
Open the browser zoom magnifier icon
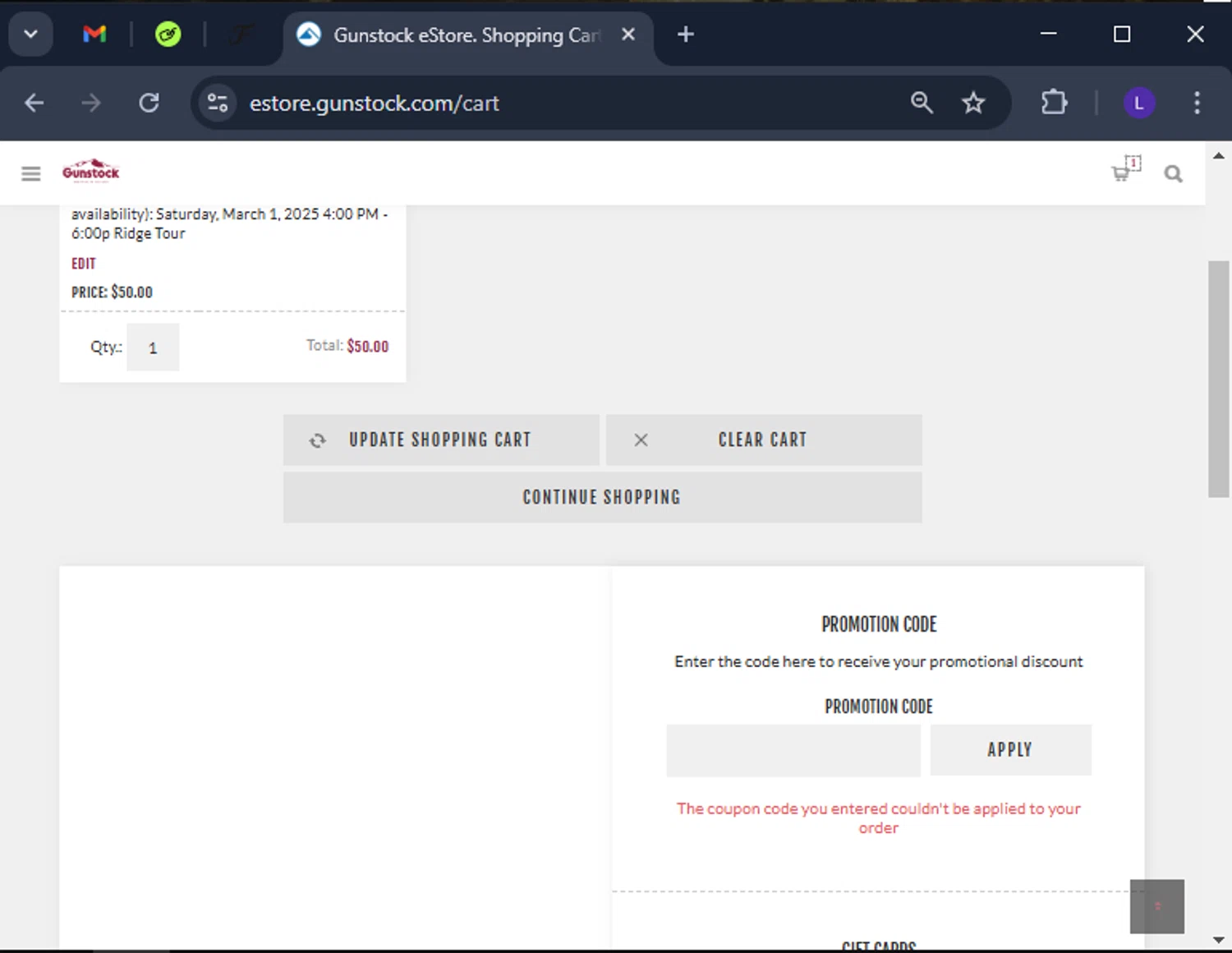[922, 103]
